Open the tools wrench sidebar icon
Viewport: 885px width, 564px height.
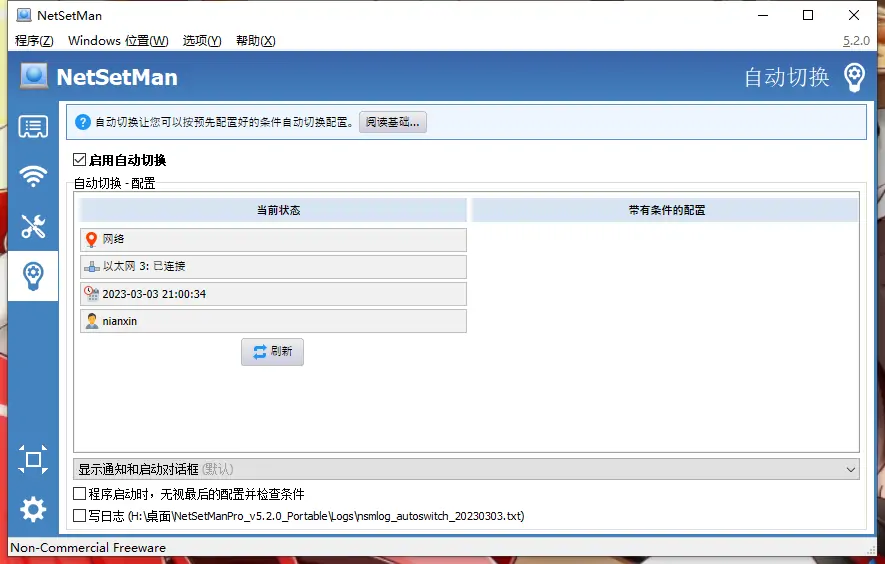(x=33, y=226)
